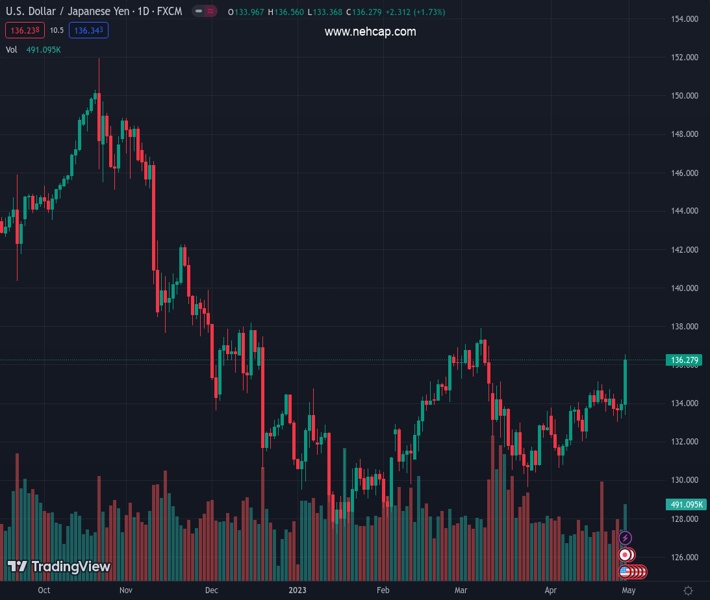Click the Vol value 491.095K in legend
The width and height of the screenshot is (710, 600).
pos(43,50)
